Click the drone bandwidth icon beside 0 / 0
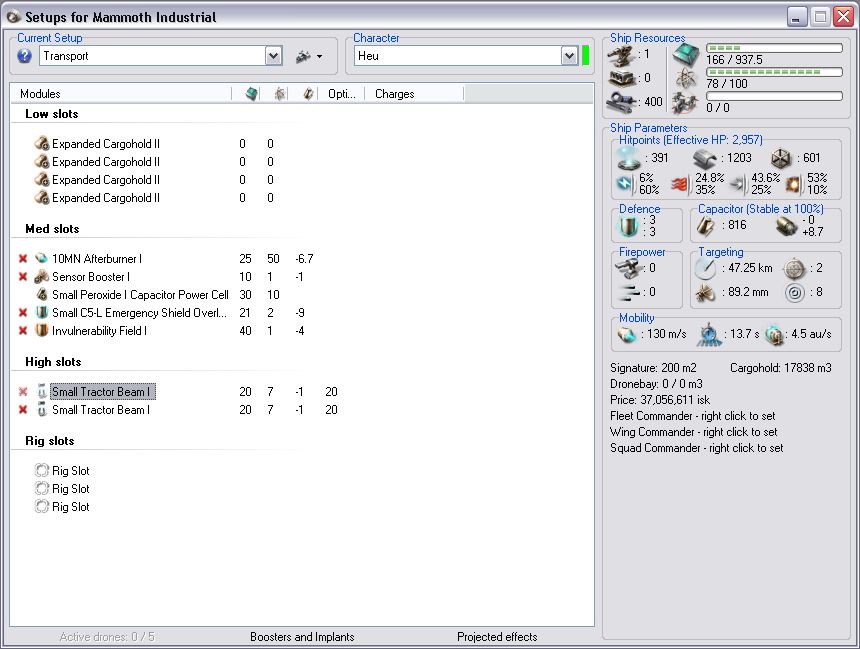The width and height of the screenshot is (860, 649). click(x=686, y=102)
